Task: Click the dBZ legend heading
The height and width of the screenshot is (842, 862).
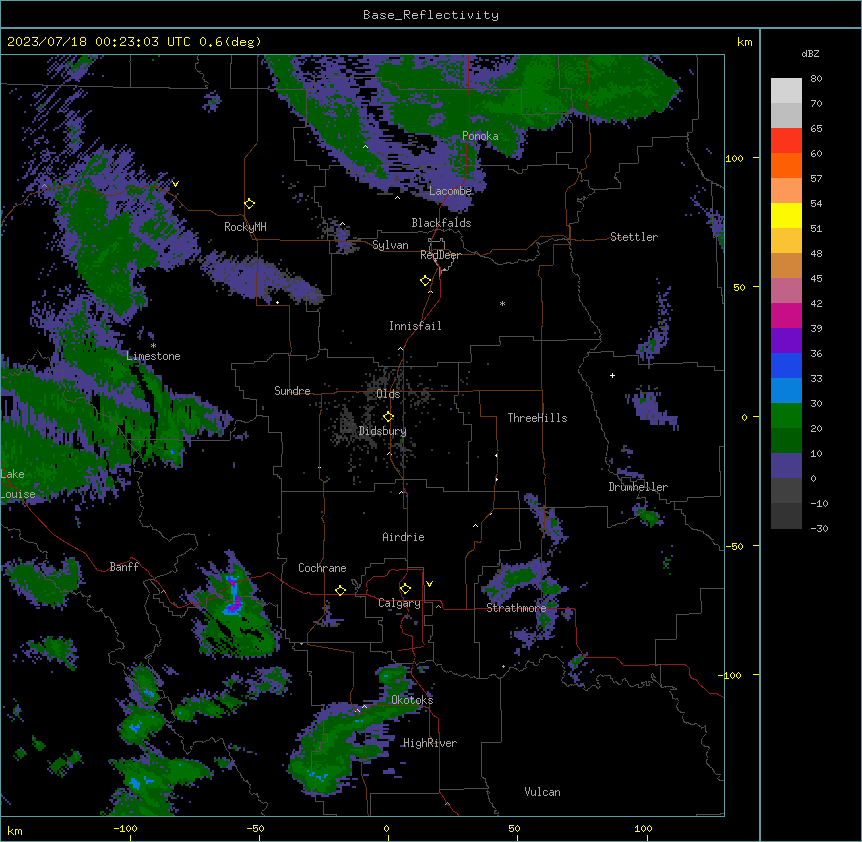Action: click(810, 53)
